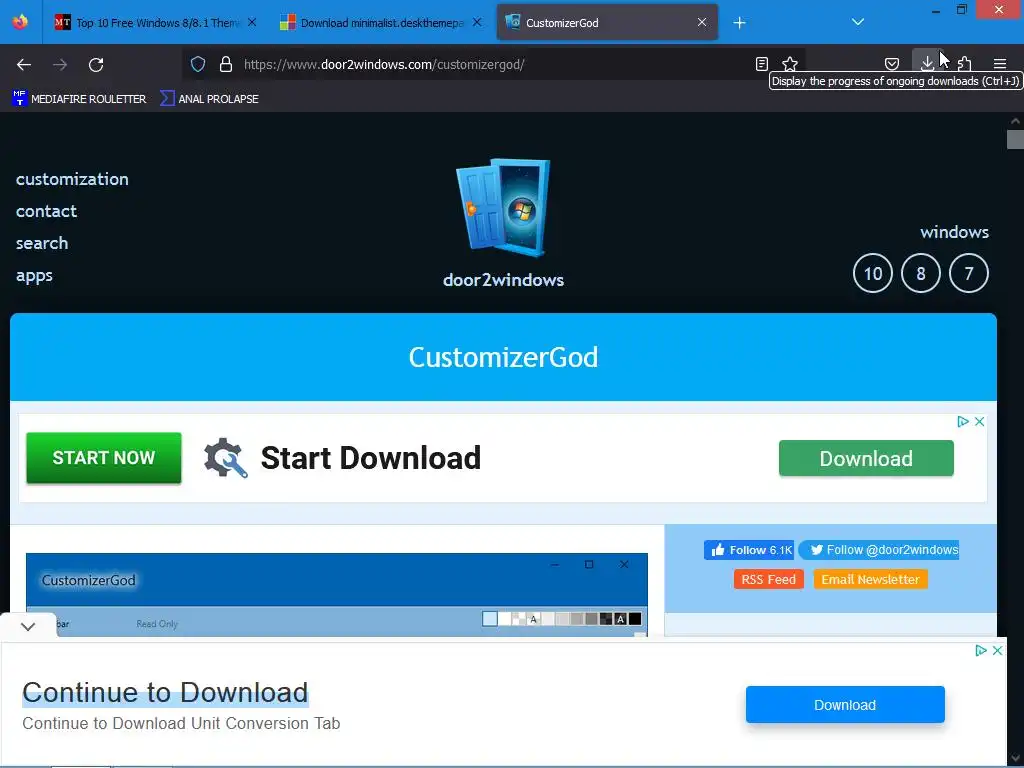
Task: Bookmark this page with the star icon
Action: pos(790,64)
